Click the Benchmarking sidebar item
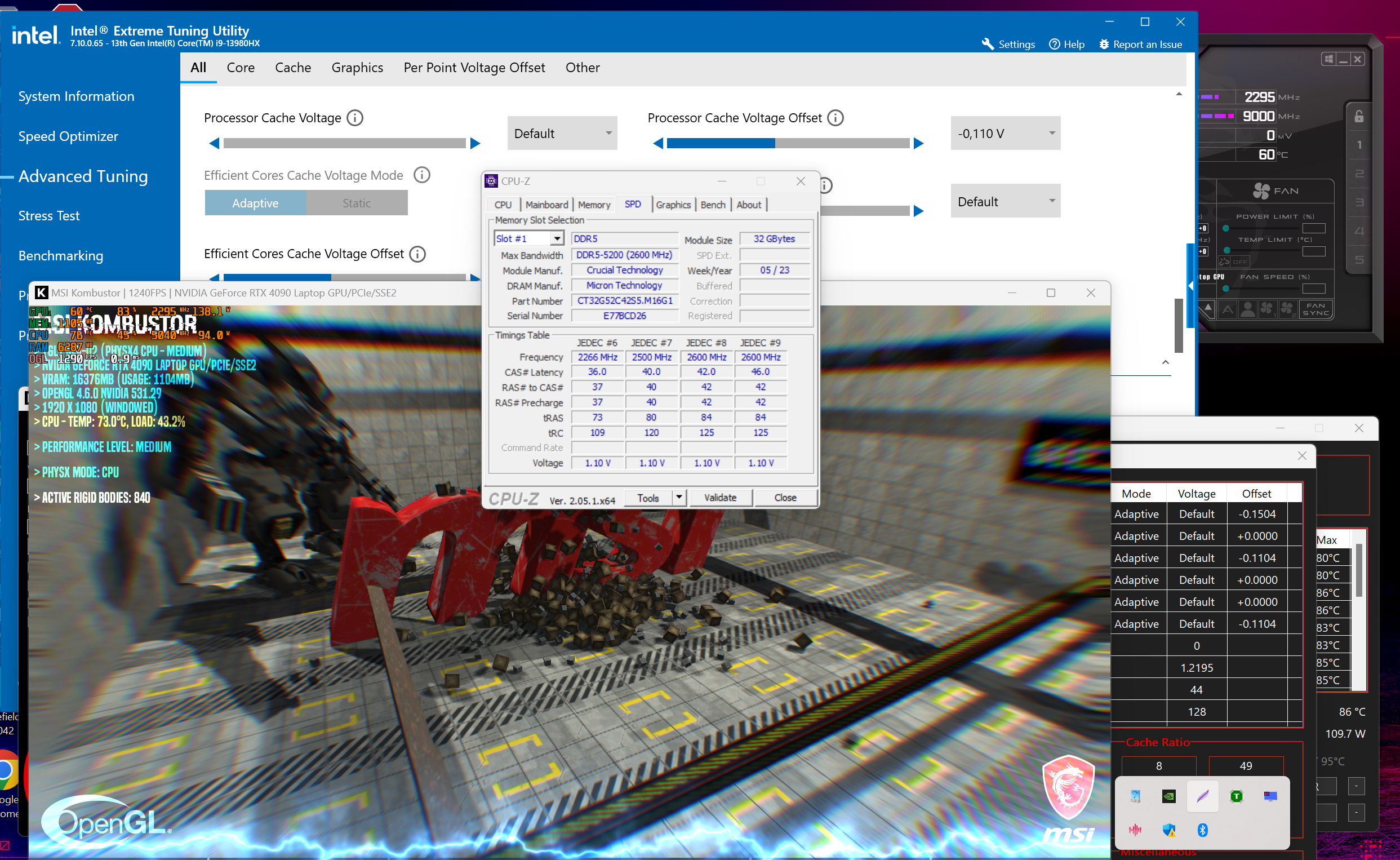Image resolution: width=1400 pixels, height=860 pixels. [x=60, y=256]
